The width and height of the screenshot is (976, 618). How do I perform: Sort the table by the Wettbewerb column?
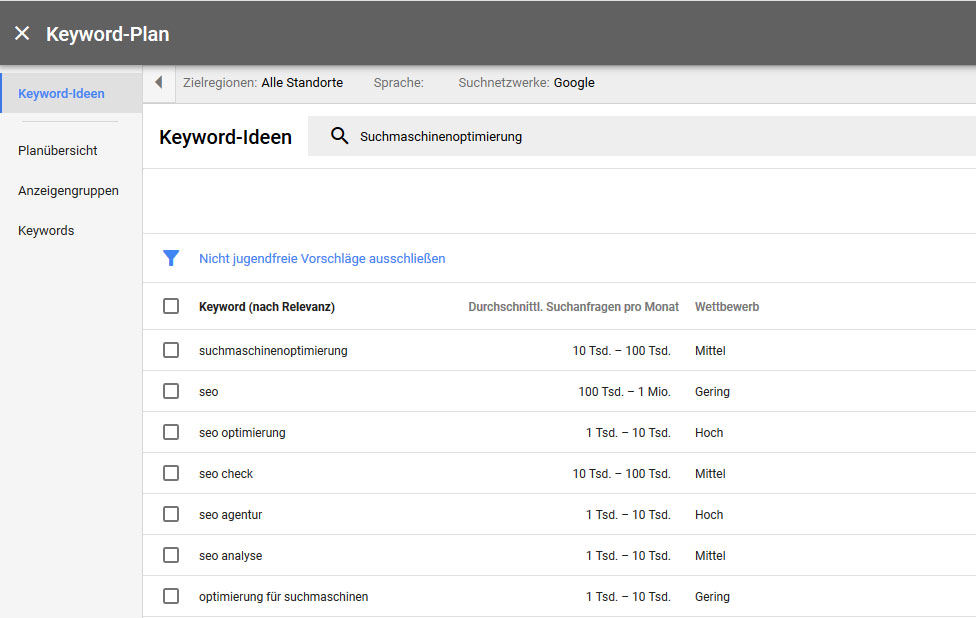point(726,306)
